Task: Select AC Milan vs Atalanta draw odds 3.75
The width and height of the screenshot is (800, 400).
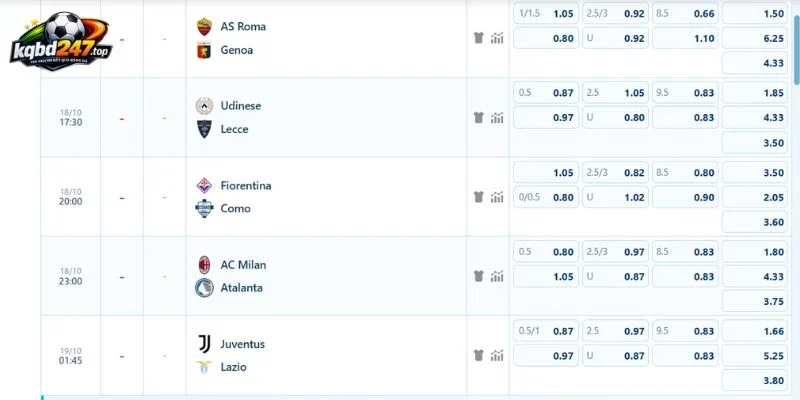Action: [755, 302]
